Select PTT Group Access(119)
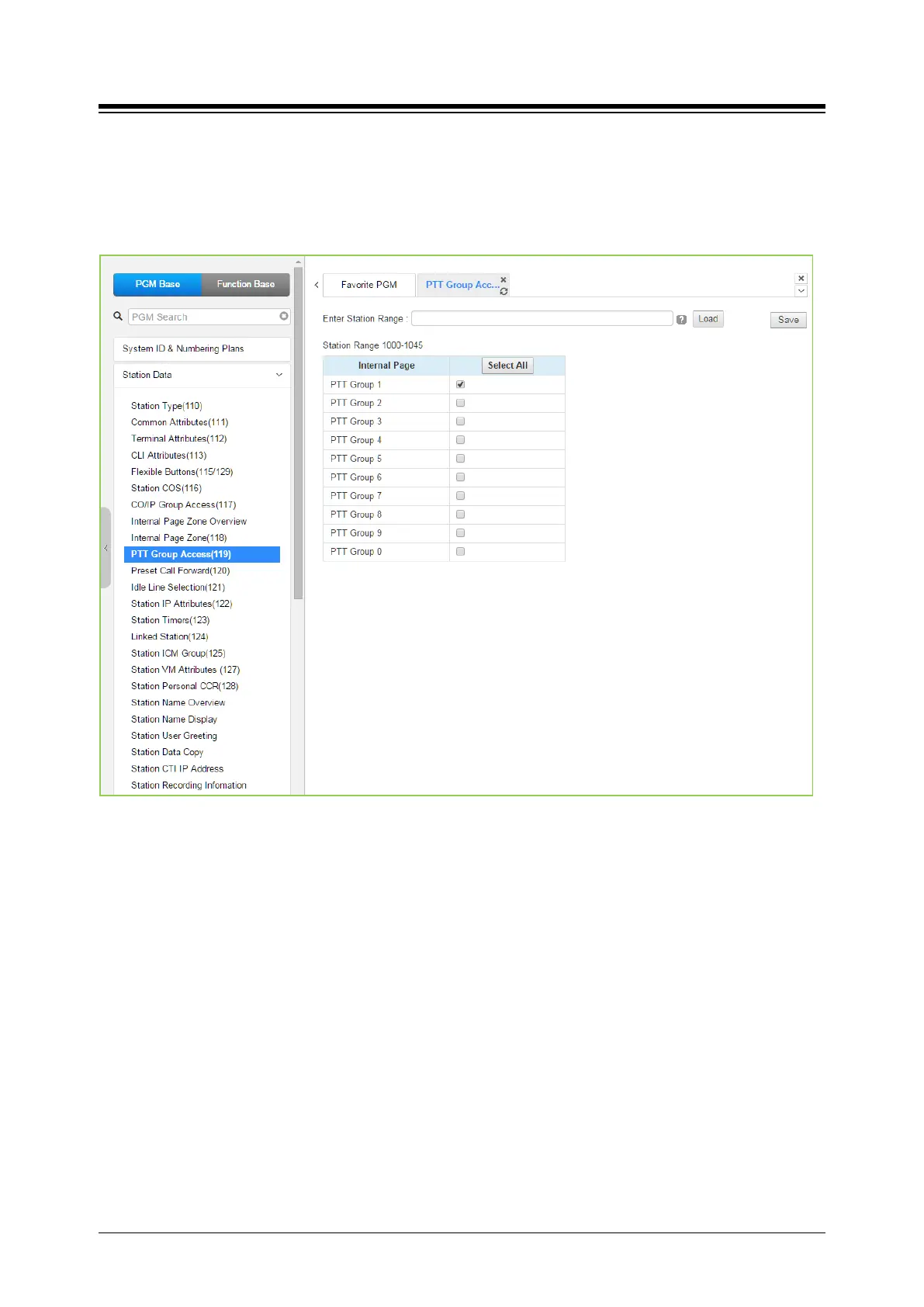 pos(202,554)
